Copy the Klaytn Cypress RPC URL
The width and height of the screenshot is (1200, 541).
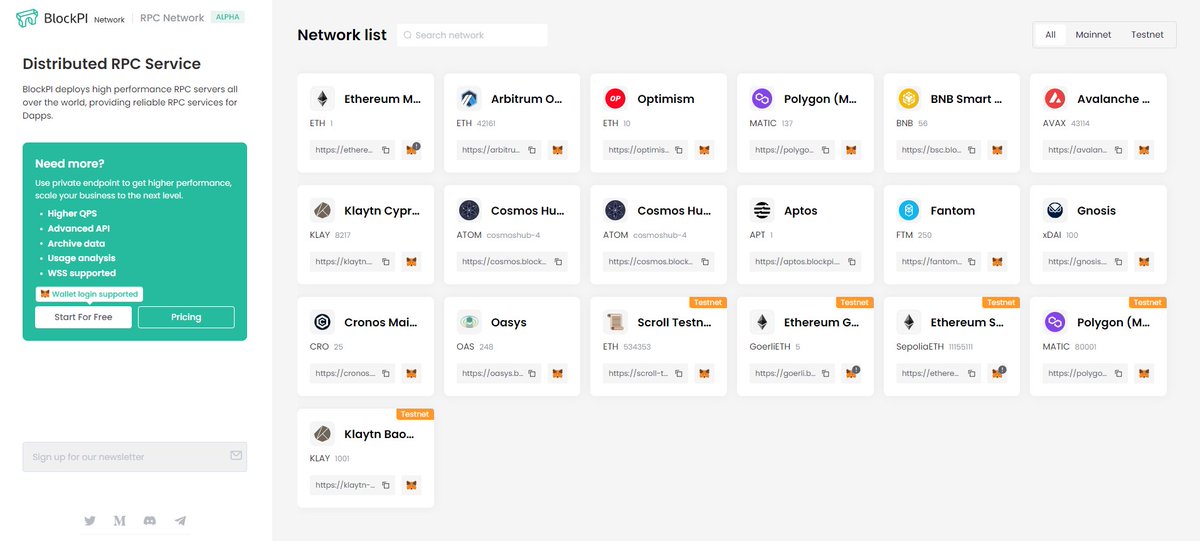[x=385, y=262]
